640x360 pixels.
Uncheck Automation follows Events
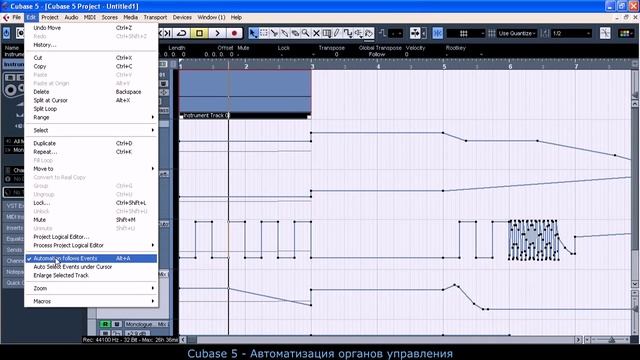pyautogui.click(x=91, y=258)
